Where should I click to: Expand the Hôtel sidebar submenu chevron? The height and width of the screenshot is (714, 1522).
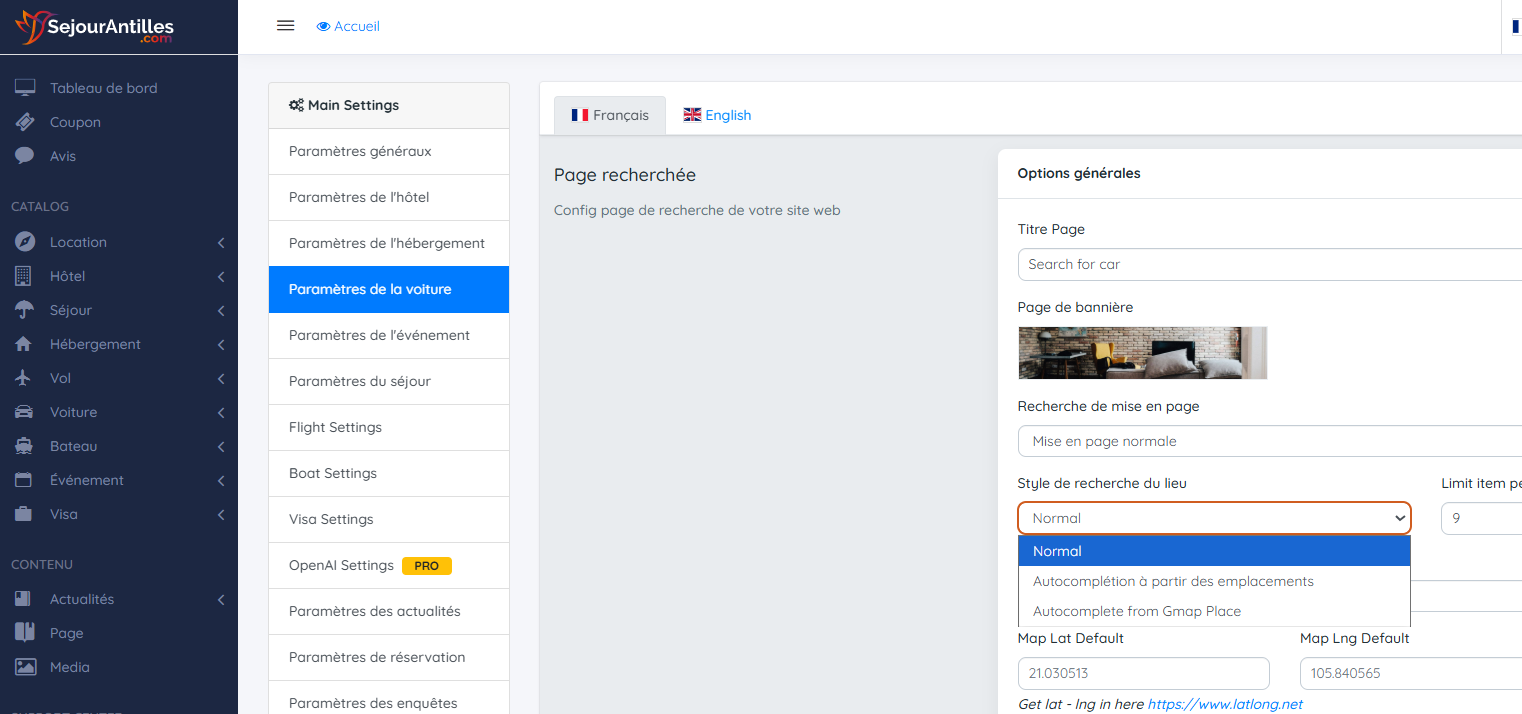(220, 277)
